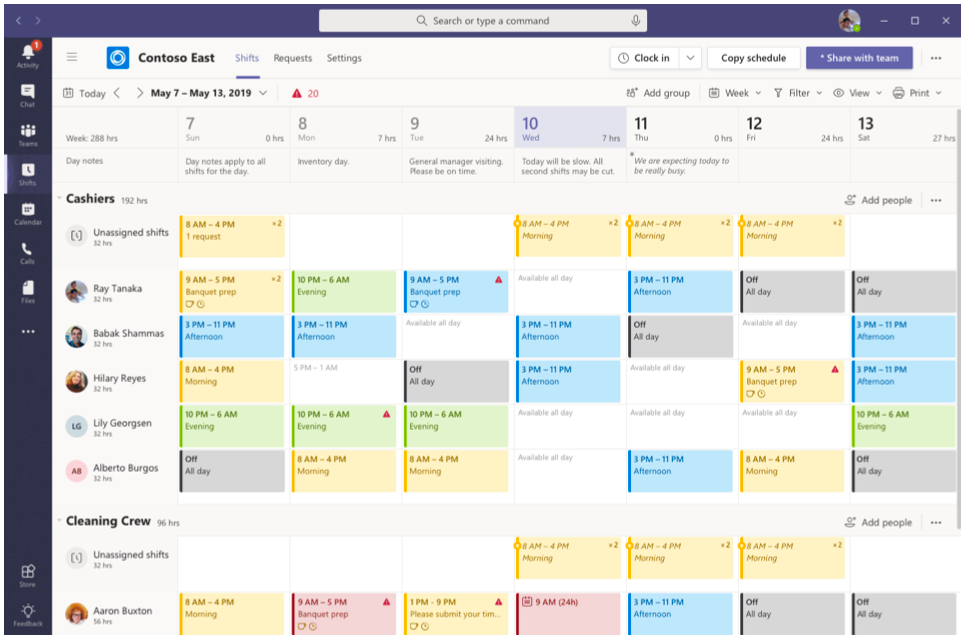
Task: Open Calls in the left rail
Action: pos(28,253)
